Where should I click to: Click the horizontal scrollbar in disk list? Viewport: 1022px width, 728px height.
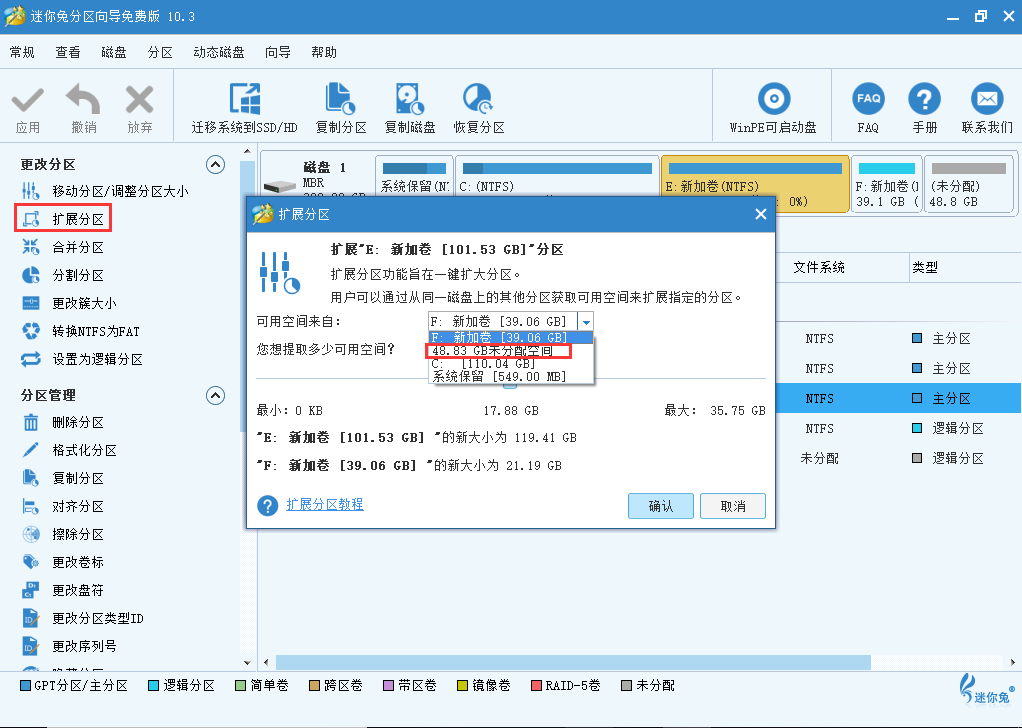(x=573, y=662)
